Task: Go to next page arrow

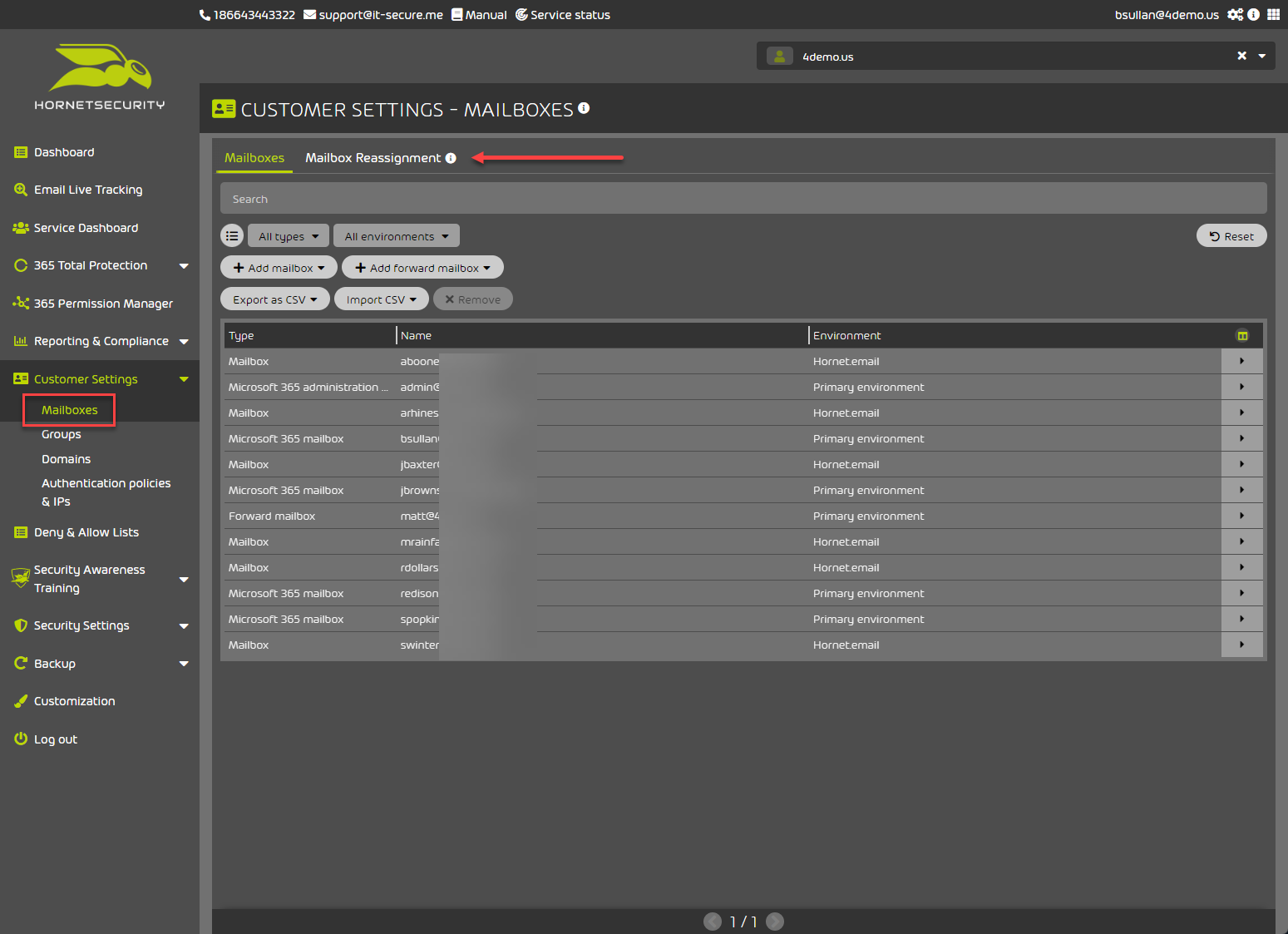Action: 775,922
